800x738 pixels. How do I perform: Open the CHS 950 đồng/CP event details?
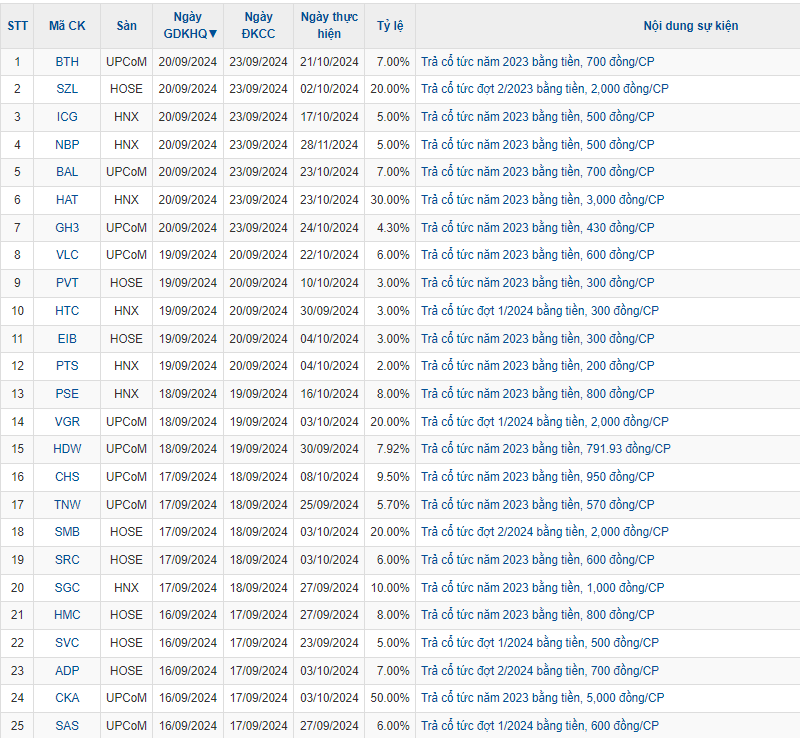(x=537, y=477)
